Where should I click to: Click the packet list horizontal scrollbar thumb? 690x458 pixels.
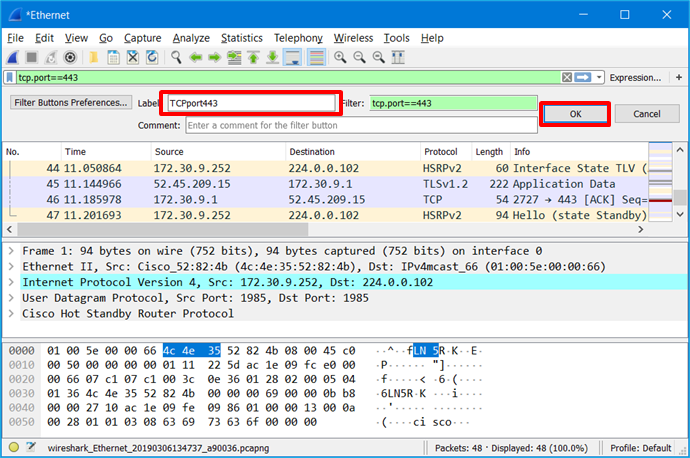163,229
